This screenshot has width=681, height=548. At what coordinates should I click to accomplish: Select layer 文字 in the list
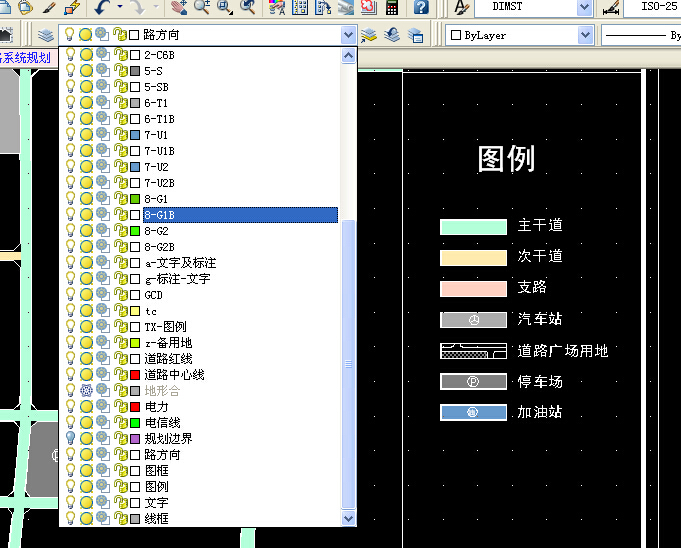(156, 502)
